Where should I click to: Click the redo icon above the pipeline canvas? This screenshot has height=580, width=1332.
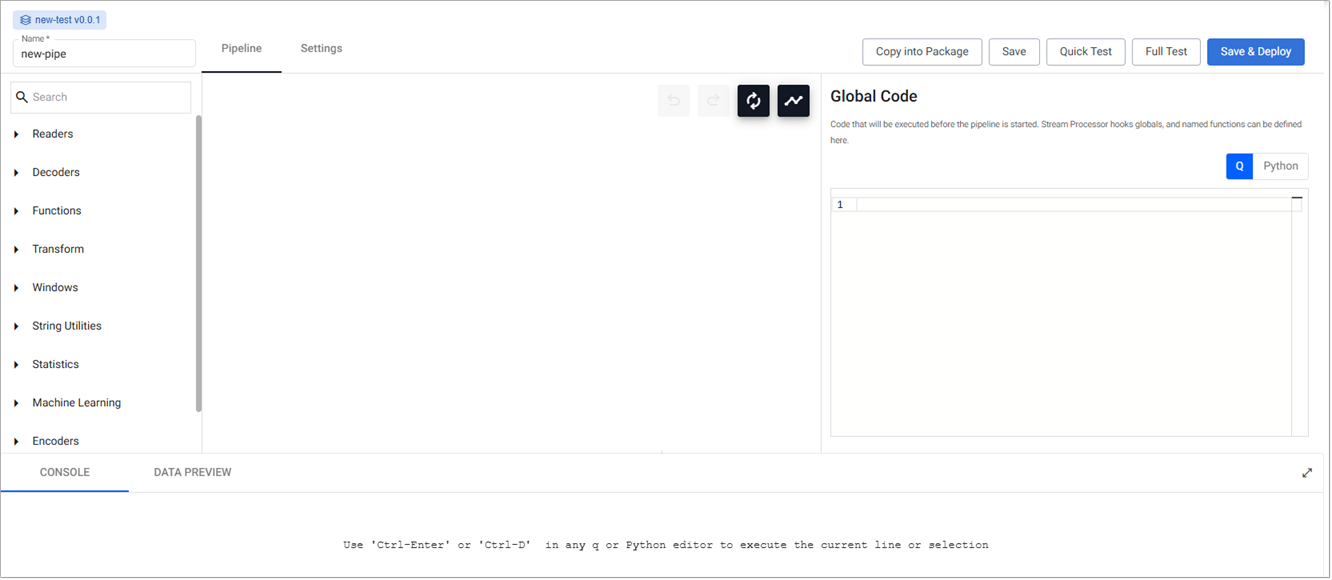coord(713,100)
